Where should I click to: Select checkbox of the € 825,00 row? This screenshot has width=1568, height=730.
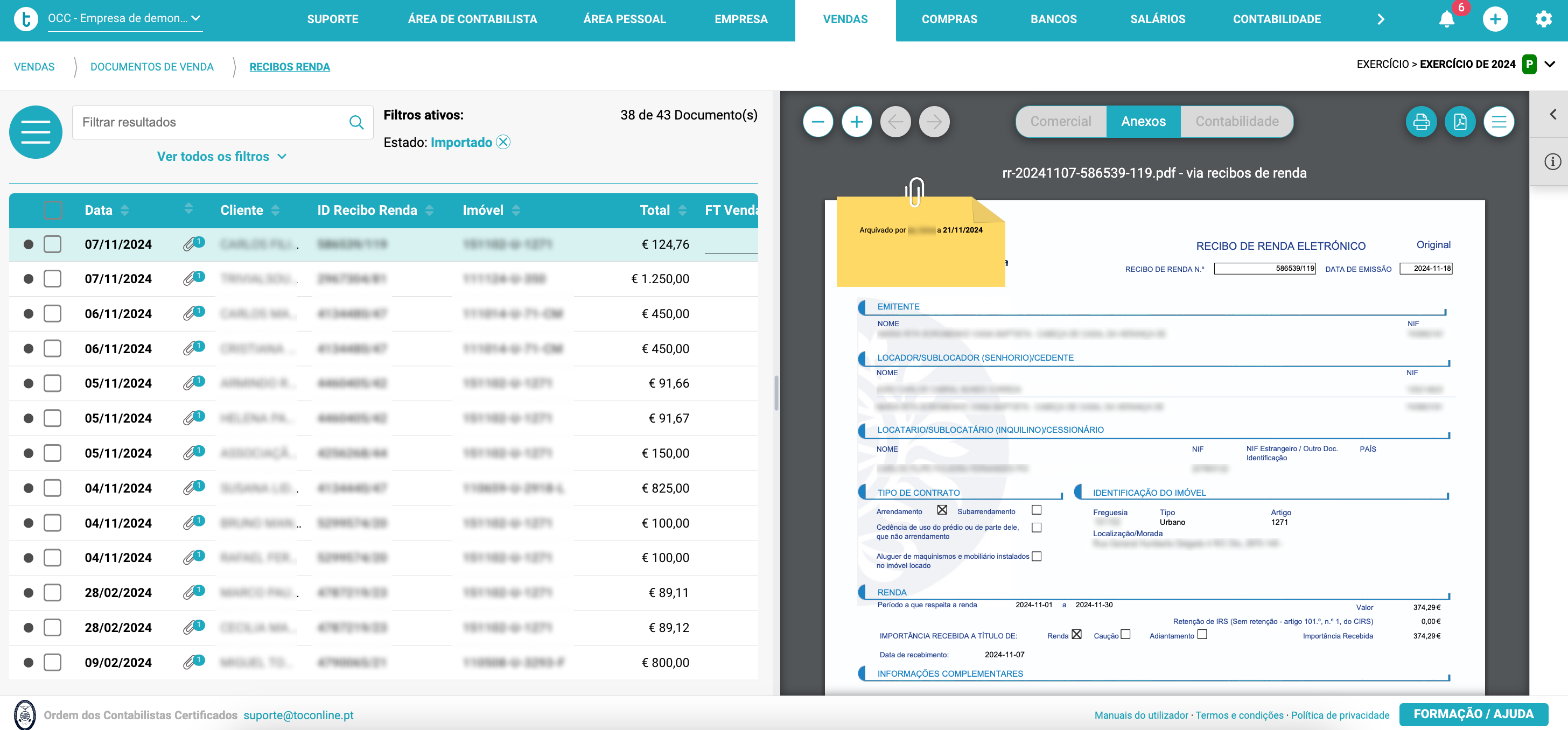tap(53, 488)
